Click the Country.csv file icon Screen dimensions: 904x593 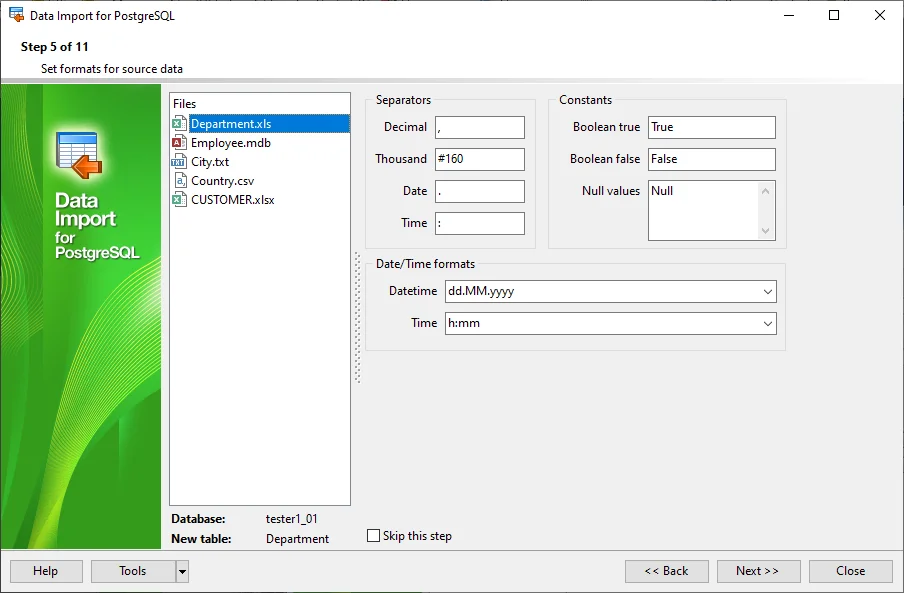[179, 181]
